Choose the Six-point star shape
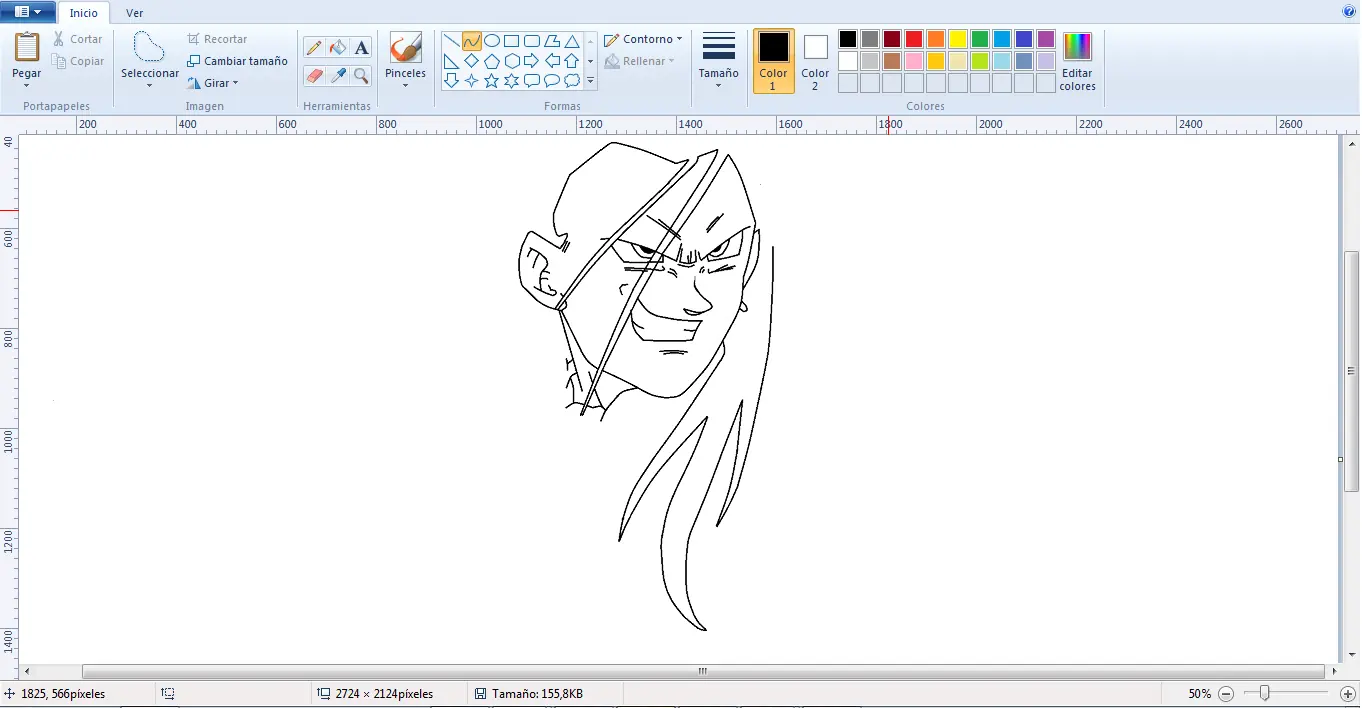1362x708 pixels. (512, 81)
